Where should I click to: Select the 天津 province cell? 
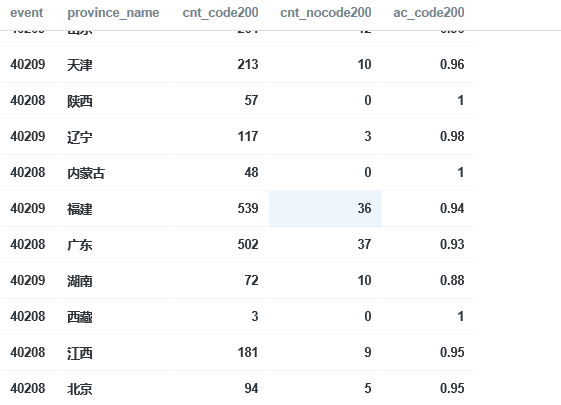pyautogui.click(x=114, y=65)
